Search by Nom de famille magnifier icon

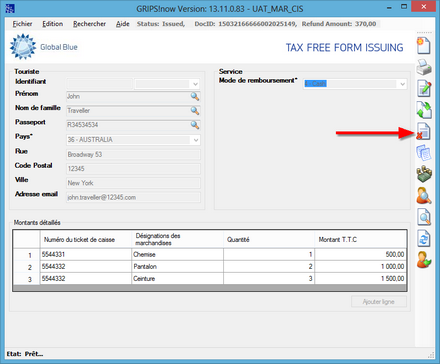tap(195, 111)
